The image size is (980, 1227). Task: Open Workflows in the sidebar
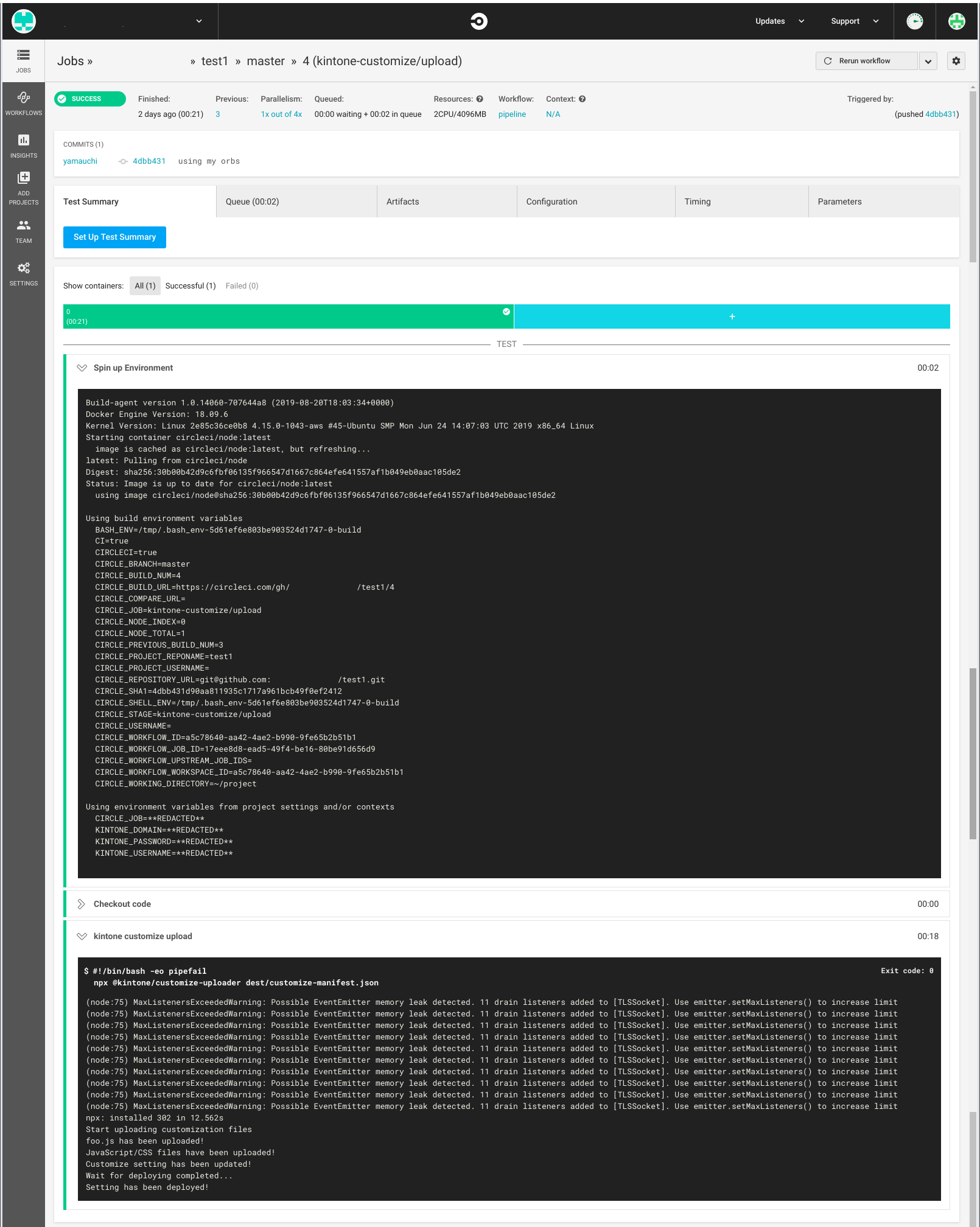(23, 103)
